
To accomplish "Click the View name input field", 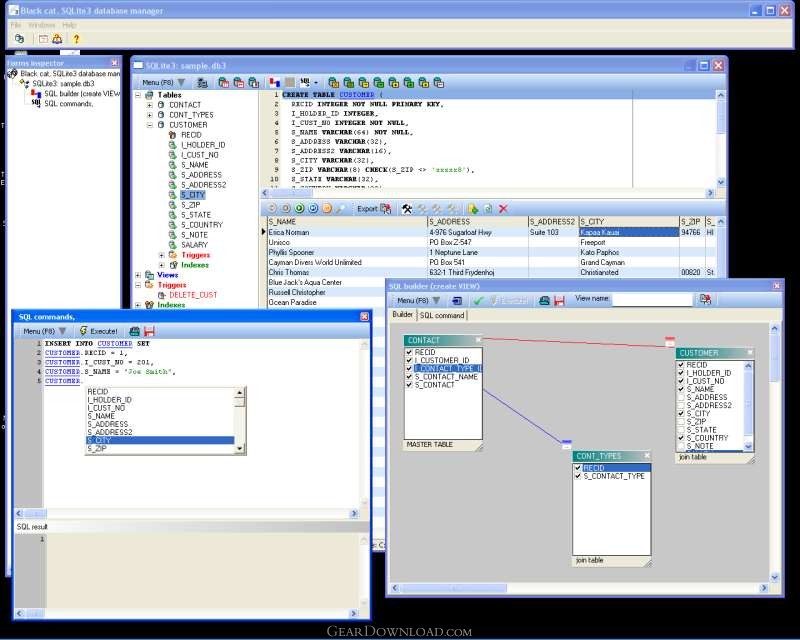I will pyautogui.click(x=652, y=300).
